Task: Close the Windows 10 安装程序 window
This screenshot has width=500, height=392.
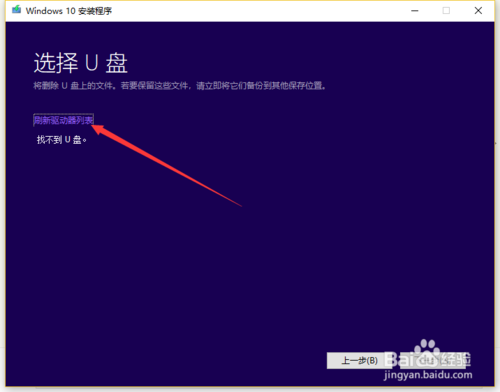Action: [478, 11]
